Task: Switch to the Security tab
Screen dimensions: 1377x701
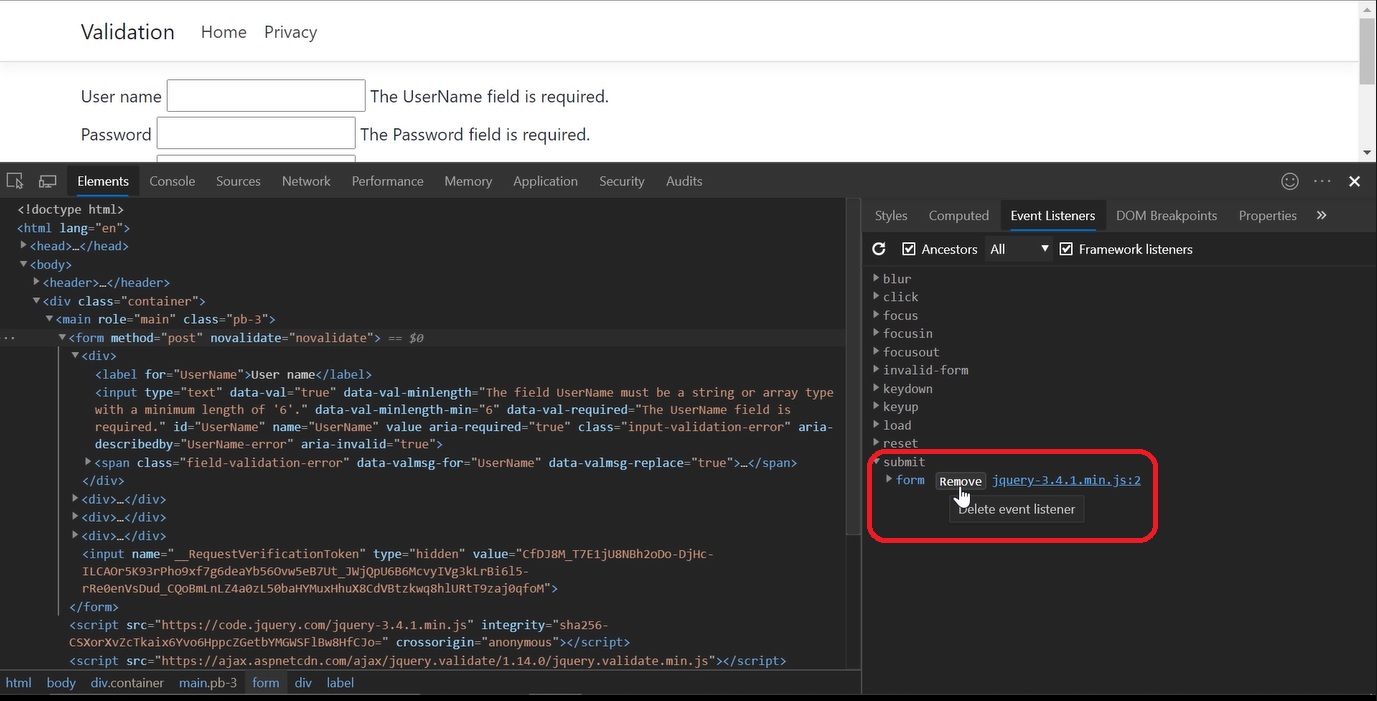Action: [622, 181]
